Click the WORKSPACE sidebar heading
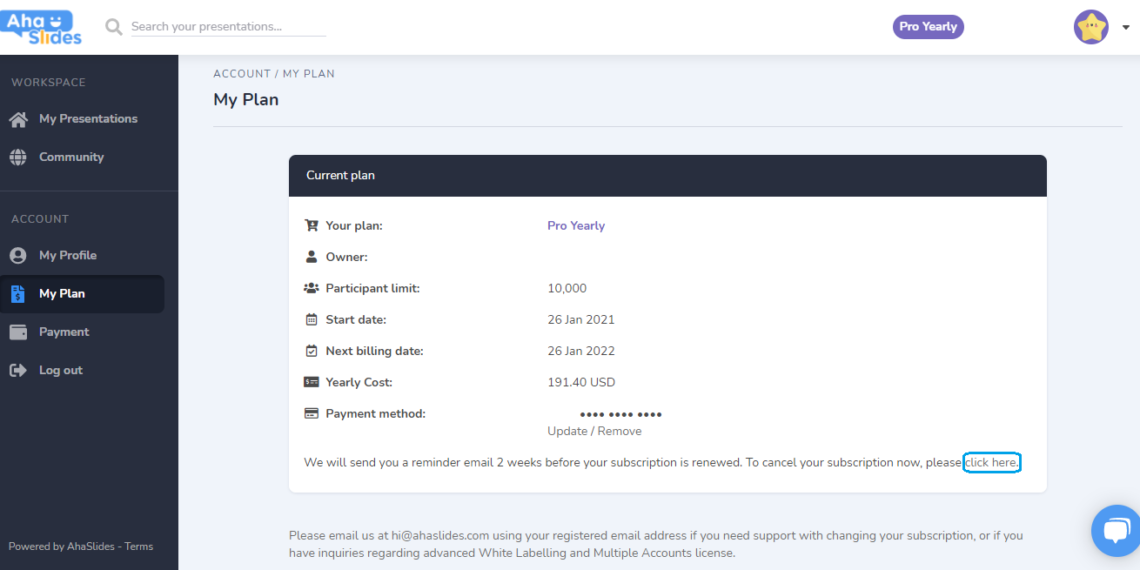1140x570 pixels. click(x=48, y=83)
